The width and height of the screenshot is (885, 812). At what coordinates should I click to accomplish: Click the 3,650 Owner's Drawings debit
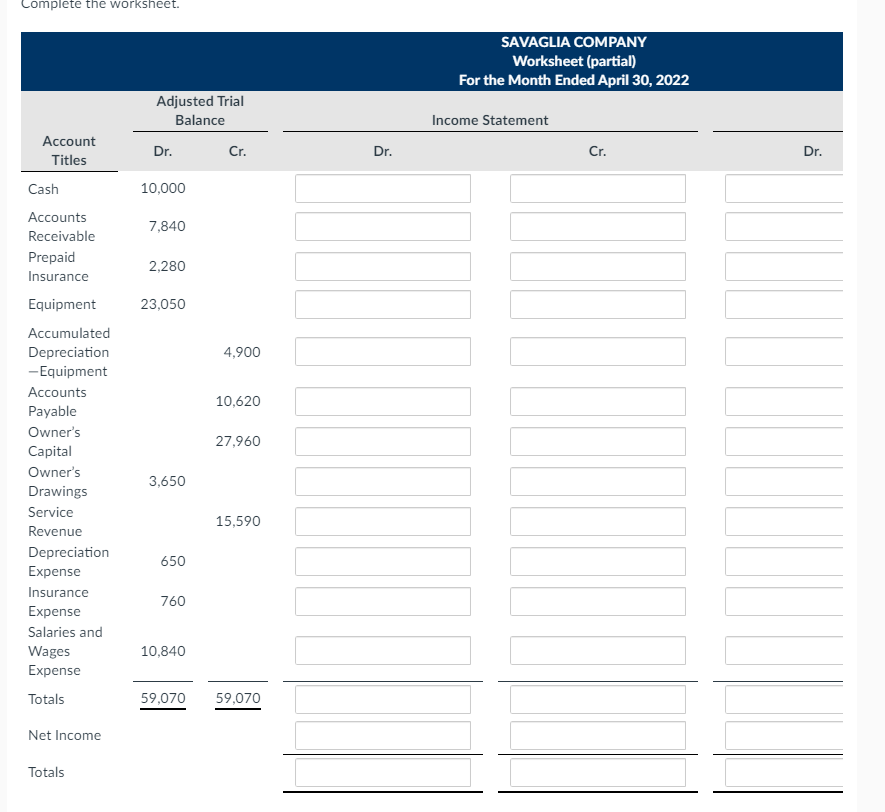(x=167, y=481)
